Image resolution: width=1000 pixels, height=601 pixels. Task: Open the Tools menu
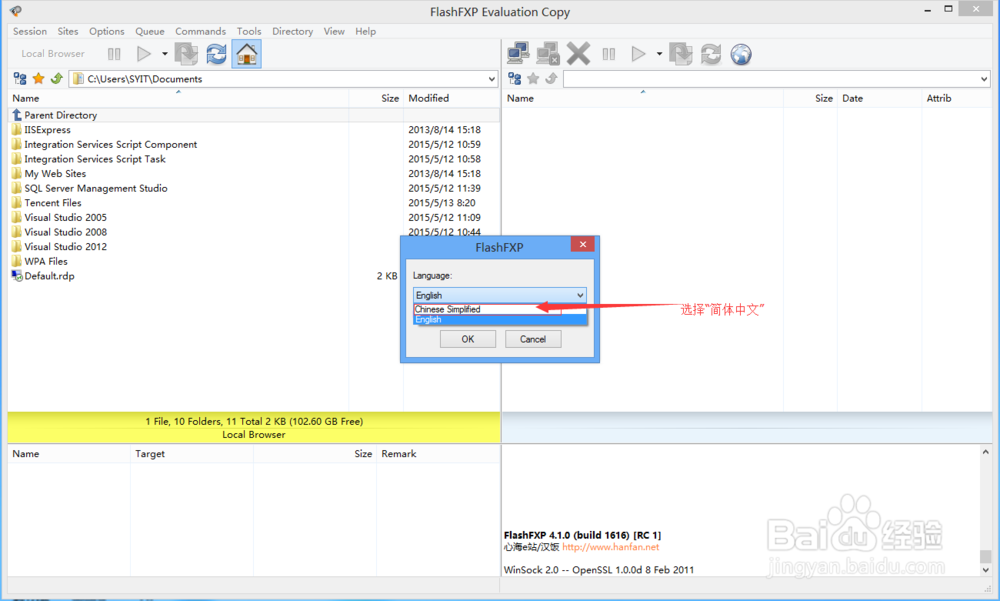(x=249, y=31)
